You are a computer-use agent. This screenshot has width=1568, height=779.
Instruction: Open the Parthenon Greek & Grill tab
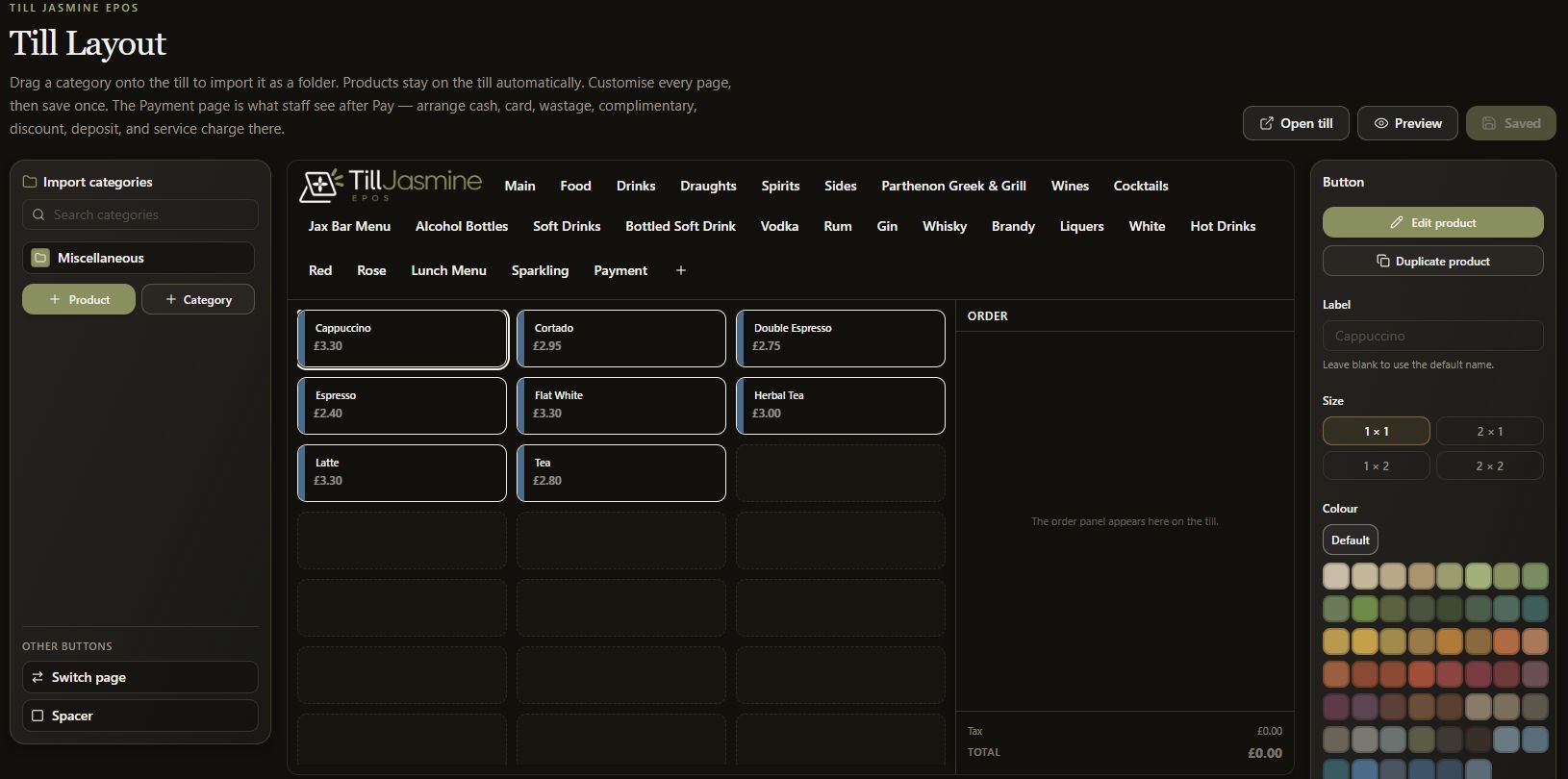(x=953, y=186)
